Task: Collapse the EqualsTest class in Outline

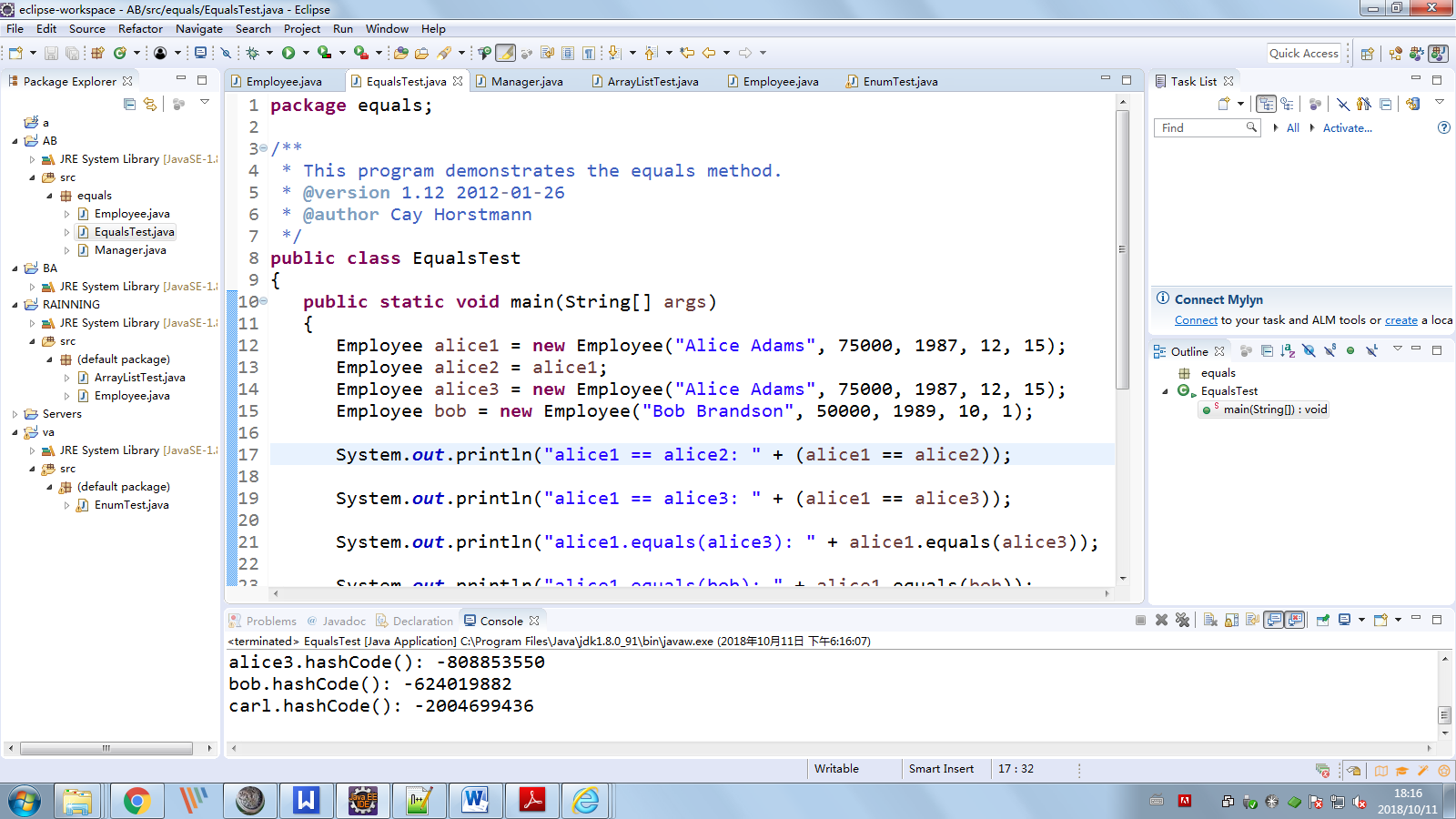Action: (1165, 391)
